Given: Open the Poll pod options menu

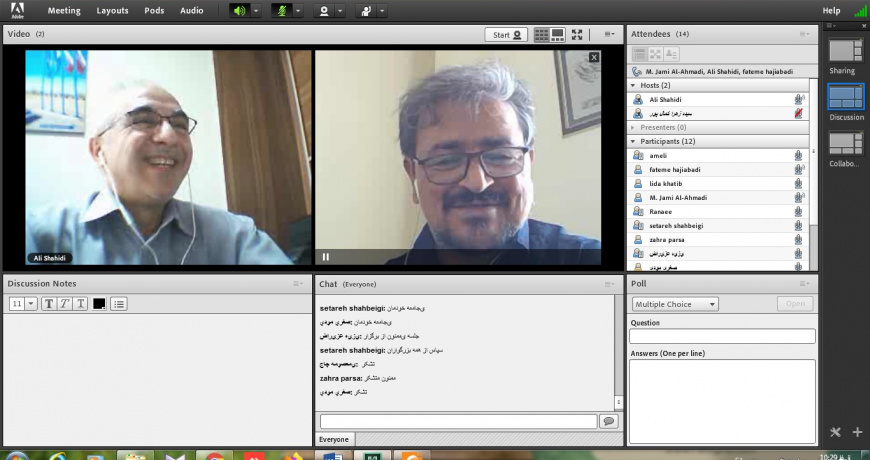Looking at the screenshot, I should coord(805,284).
